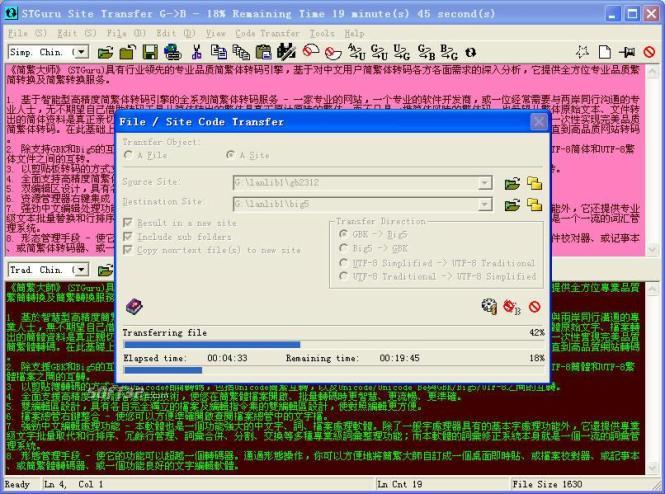665x494 pixels.
Task: Click the paste clipboard toolbar icon
Action: (x=263, y=53)
